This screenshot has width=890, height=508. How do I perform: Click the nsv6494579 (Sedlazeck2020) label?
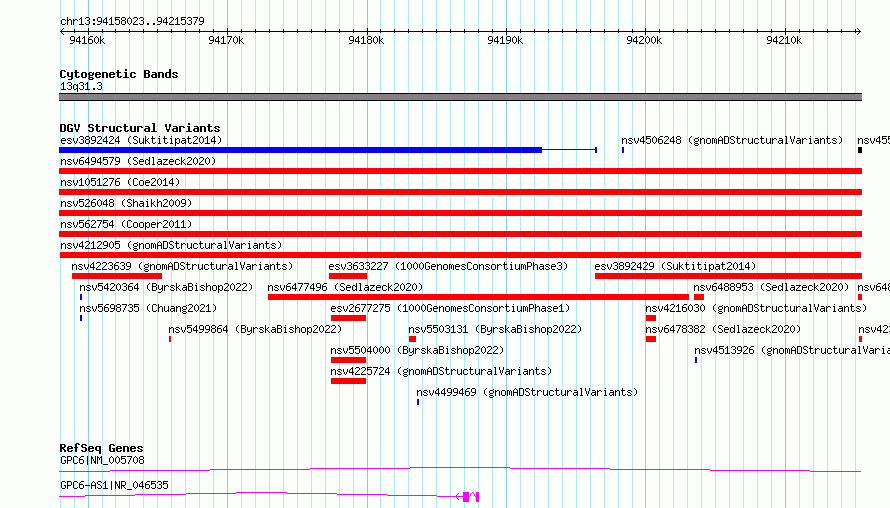click(x=138, y=161)
